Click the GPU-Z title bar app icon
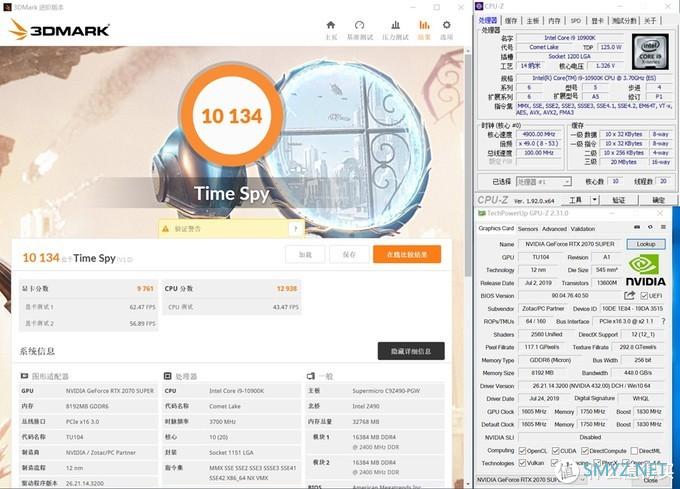Image resolution: width=680 pixels, height=489 pixels. [481, 213]
